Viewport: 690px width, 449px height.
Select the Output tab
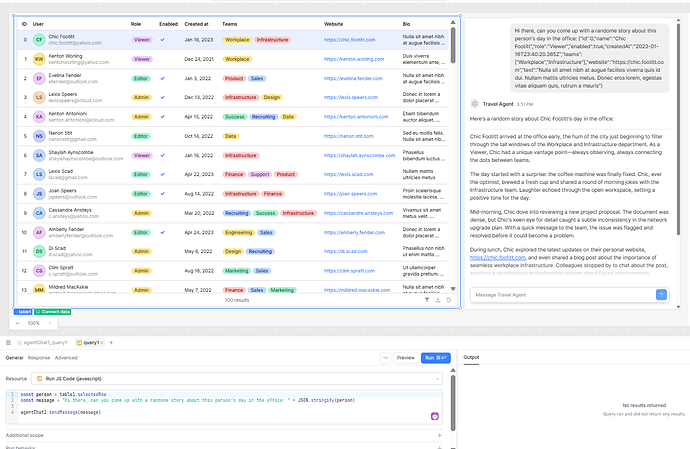(471, 357)
